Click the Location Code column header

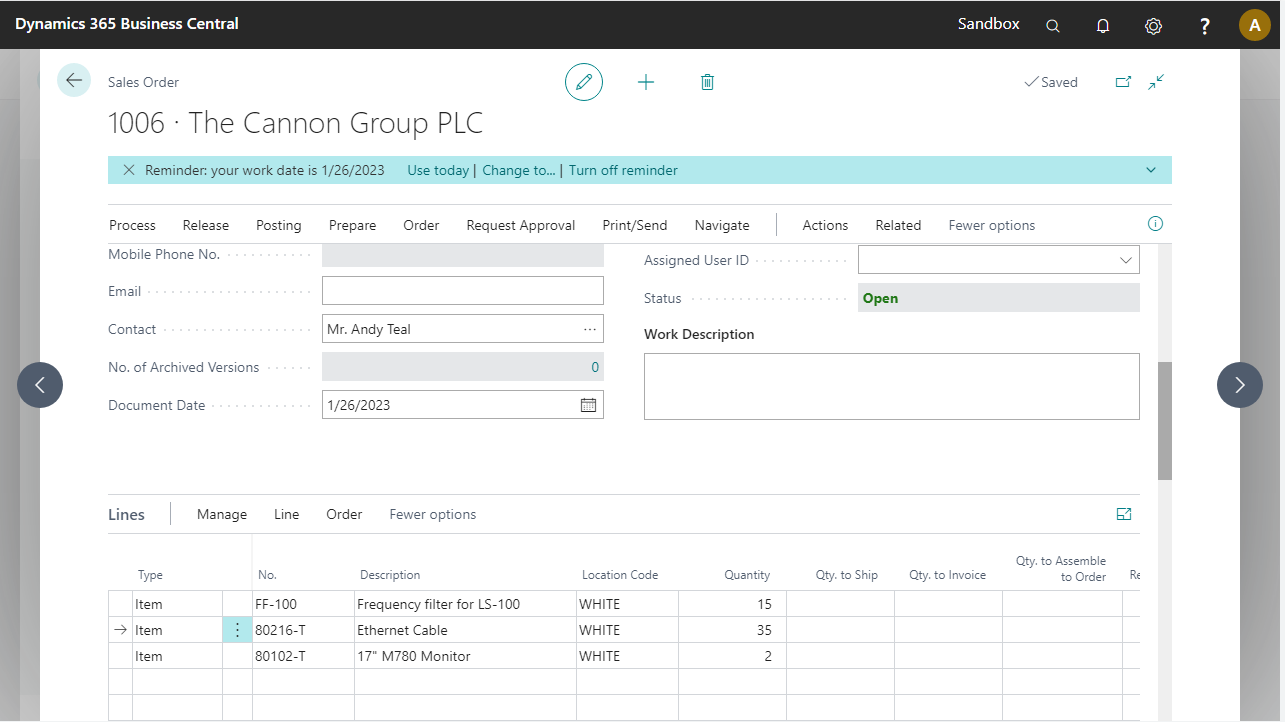coord(620,575)
